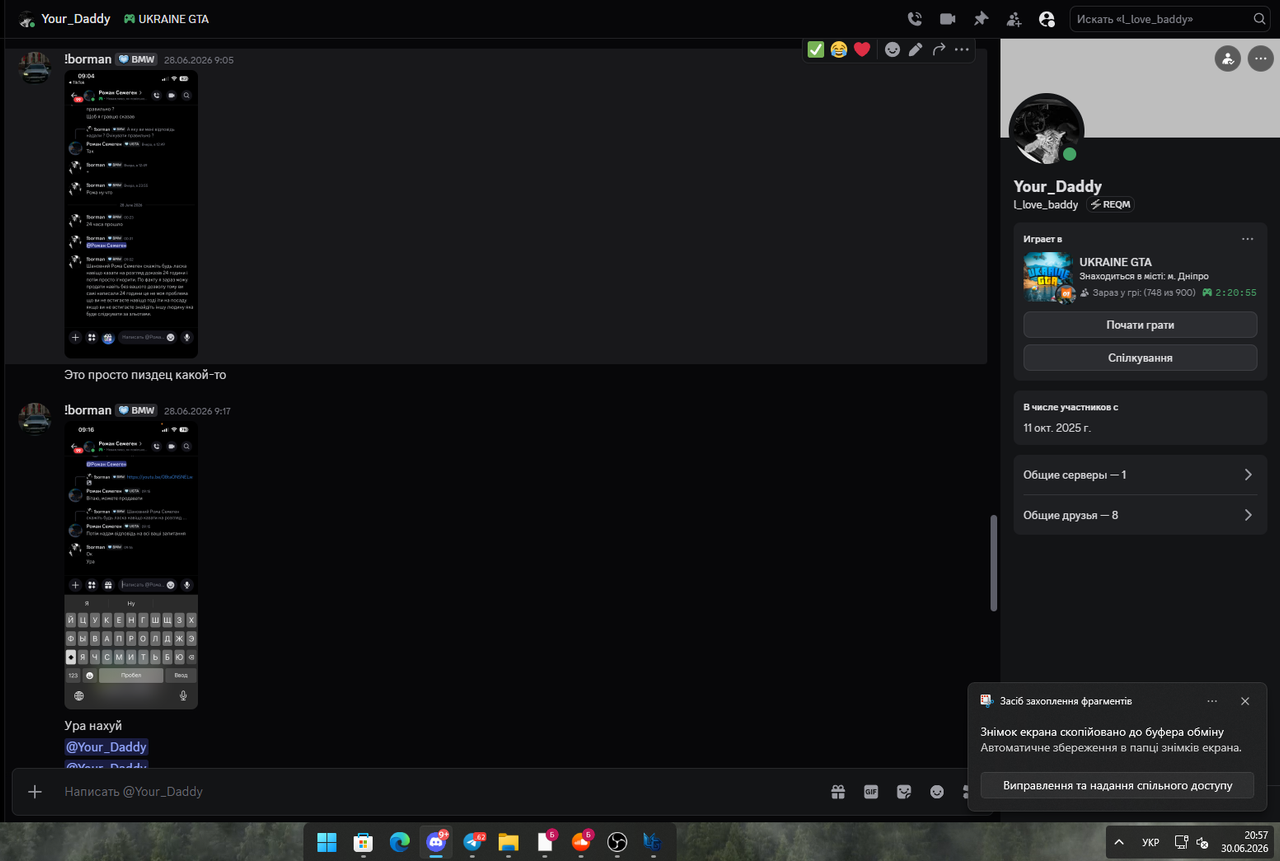Switch the УКР input language
1280x861 pixels.
coord(1151,842)
